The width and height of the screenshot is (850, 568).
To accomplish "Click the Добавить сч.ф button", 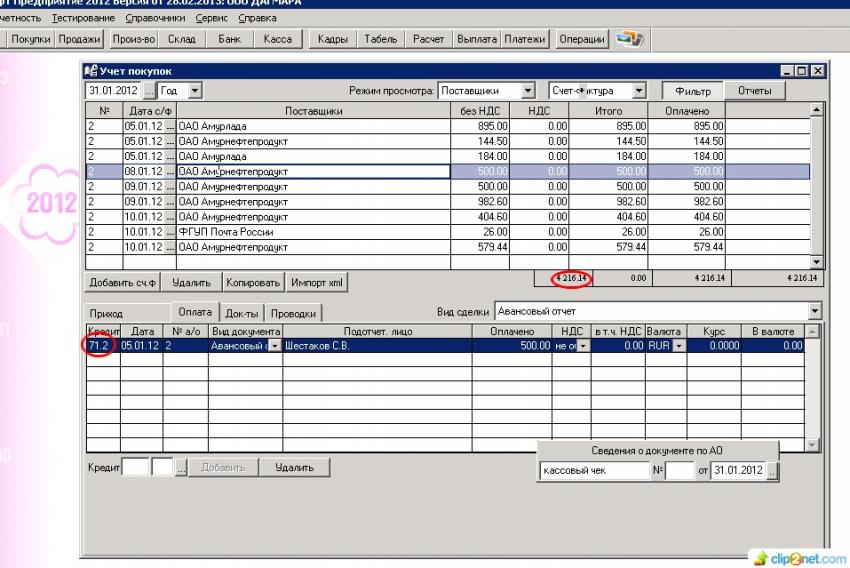I will point(122,282).
